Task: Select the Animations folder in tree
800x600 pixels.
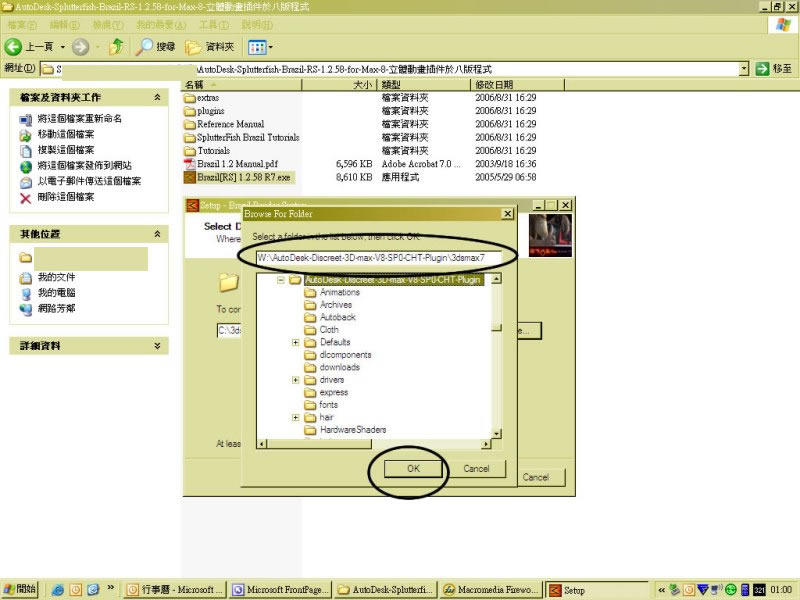Action: coord(332,292)
